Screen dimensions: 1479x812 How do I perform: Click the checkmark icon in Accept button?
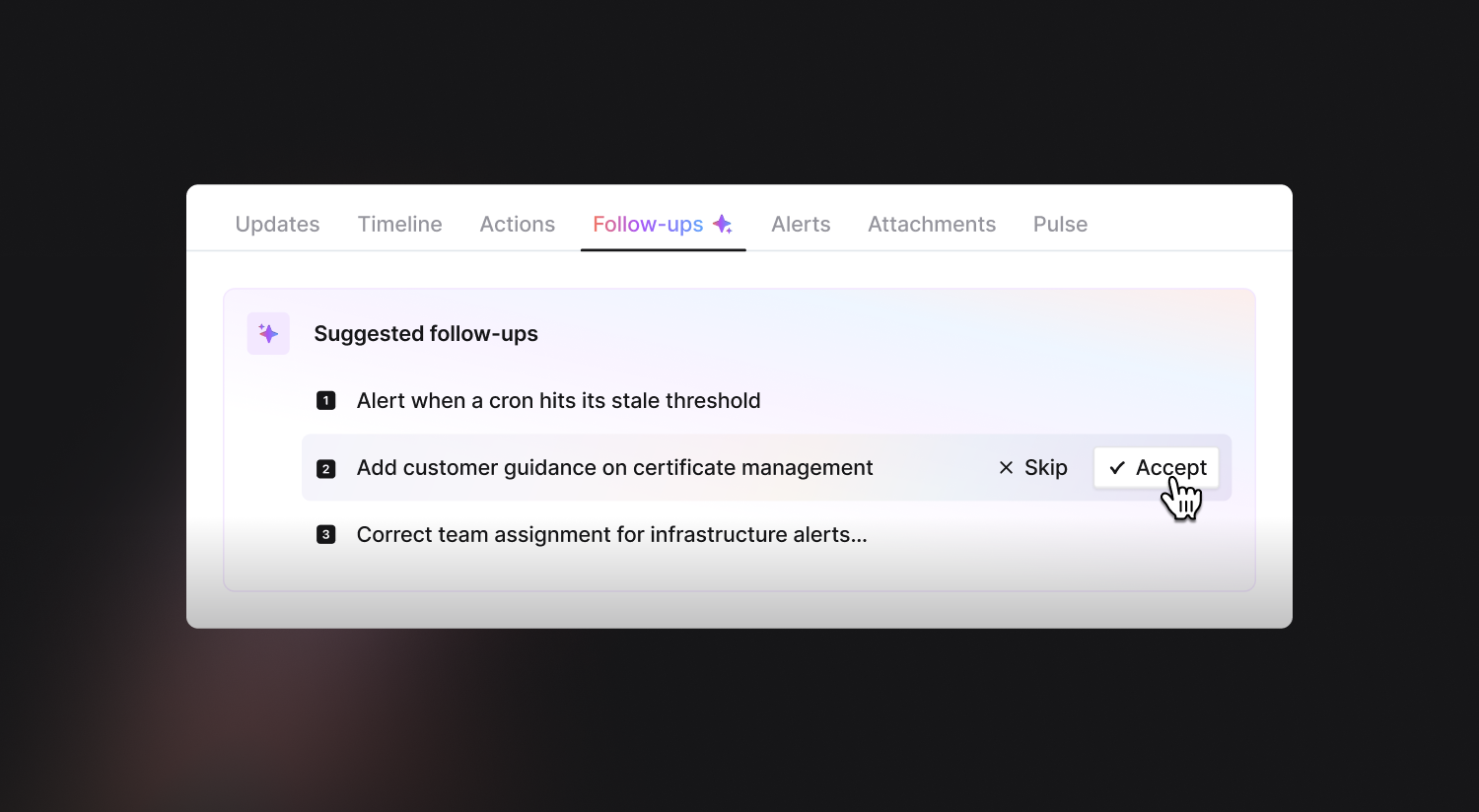pos(1117,468)
